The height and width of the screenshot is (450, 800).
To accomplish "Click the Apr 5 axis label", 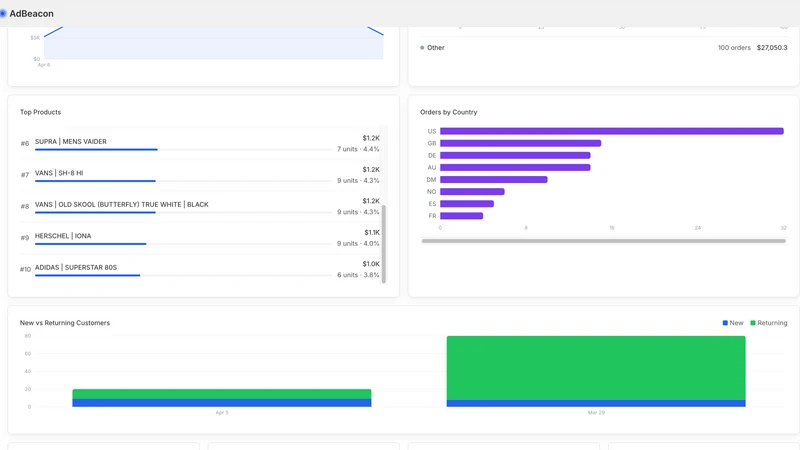I will point(222,412).
